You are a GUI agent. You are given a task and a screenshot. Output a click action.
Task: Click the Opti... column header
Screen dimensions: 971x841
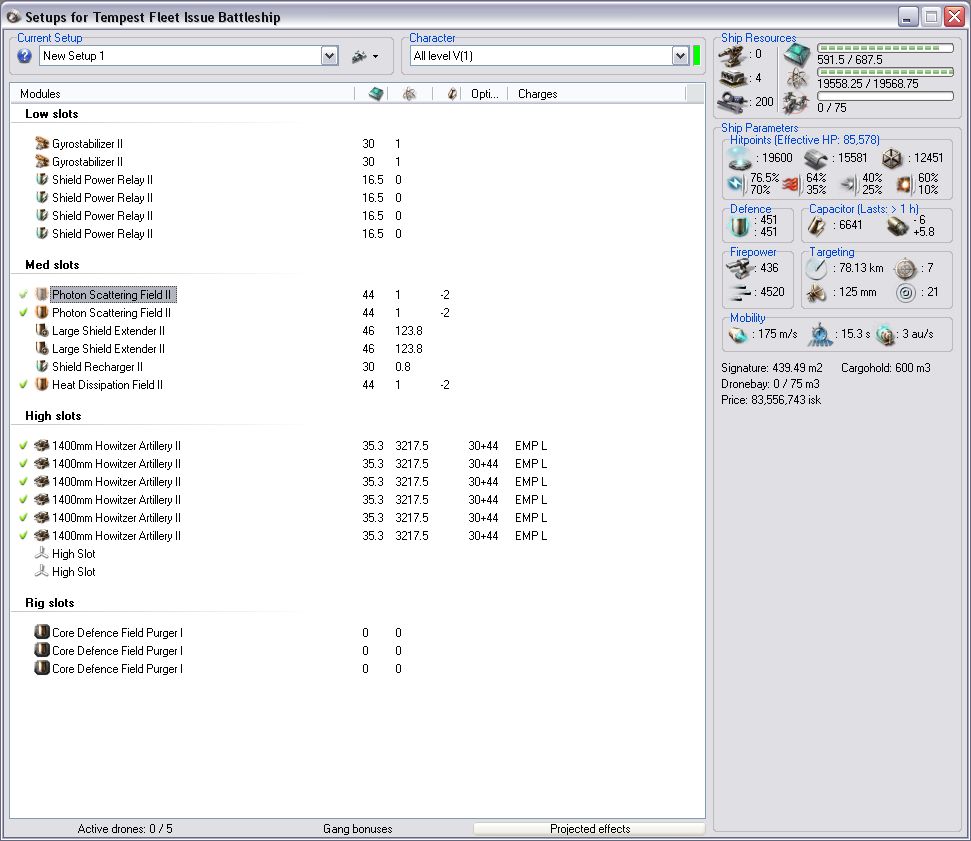click(484, 94)
